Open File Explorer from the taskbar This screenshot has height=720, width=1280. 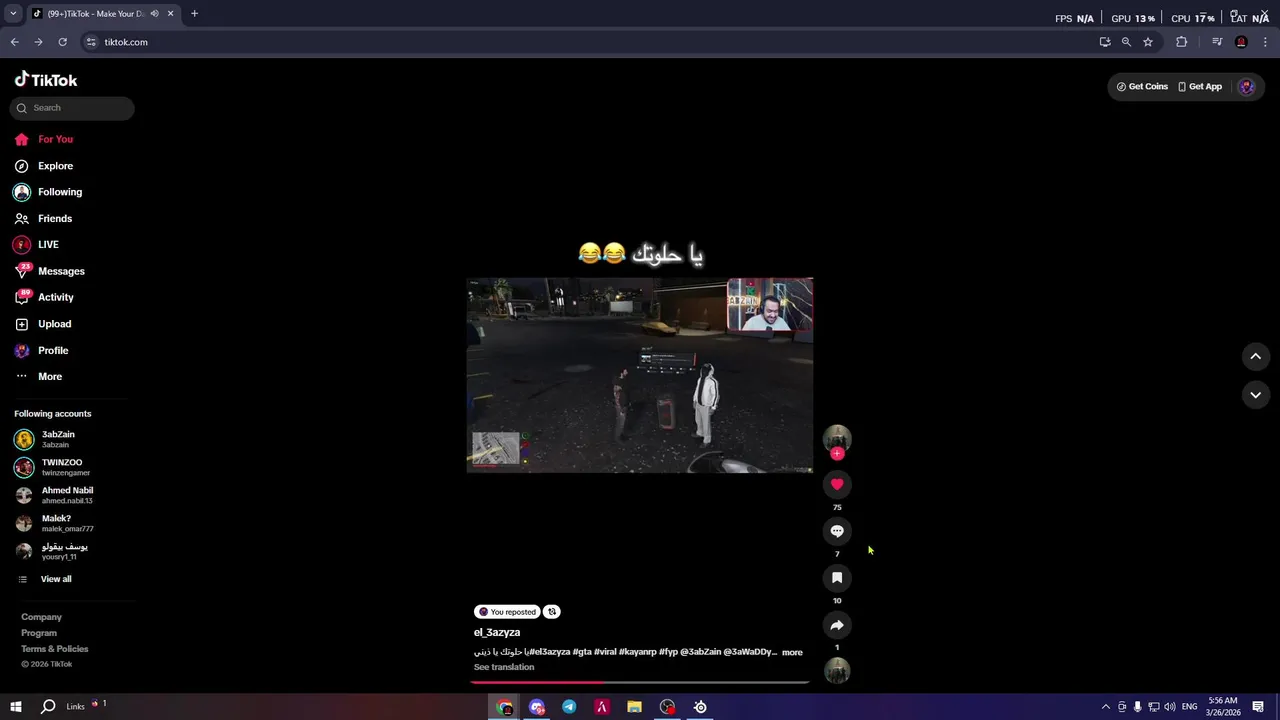click(x=634, y=707)
